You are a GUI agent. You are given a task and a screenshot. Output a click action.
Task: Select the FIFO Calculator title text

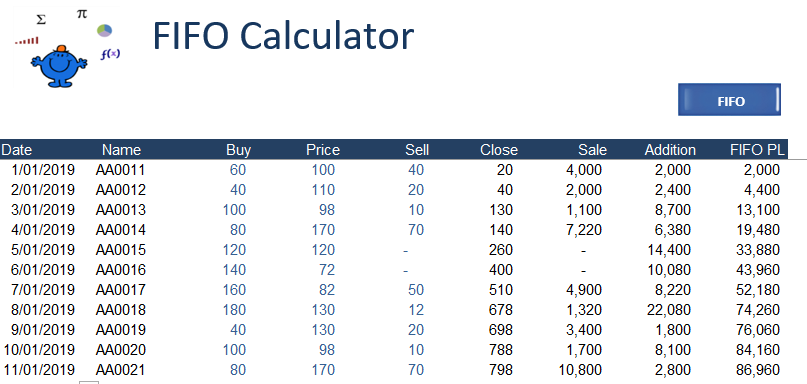tap(283, 36)
